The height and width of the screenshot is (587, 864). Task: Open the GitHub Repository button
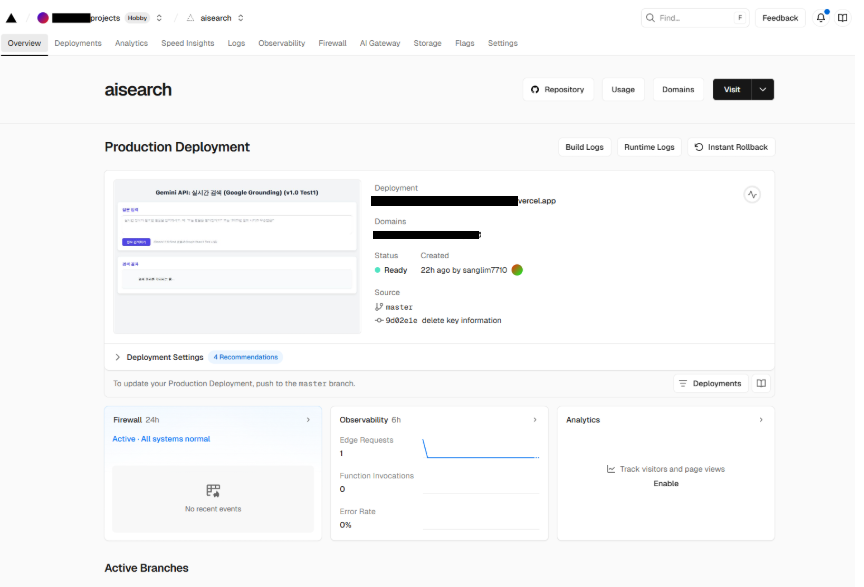point(558,89)
